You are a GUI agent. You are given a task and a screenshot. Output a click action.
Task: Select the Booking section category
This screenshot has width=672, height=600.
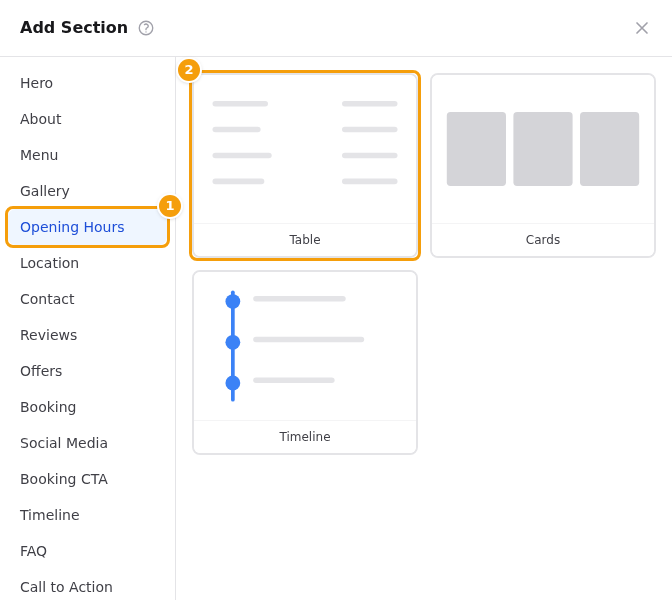coord(87,407)
